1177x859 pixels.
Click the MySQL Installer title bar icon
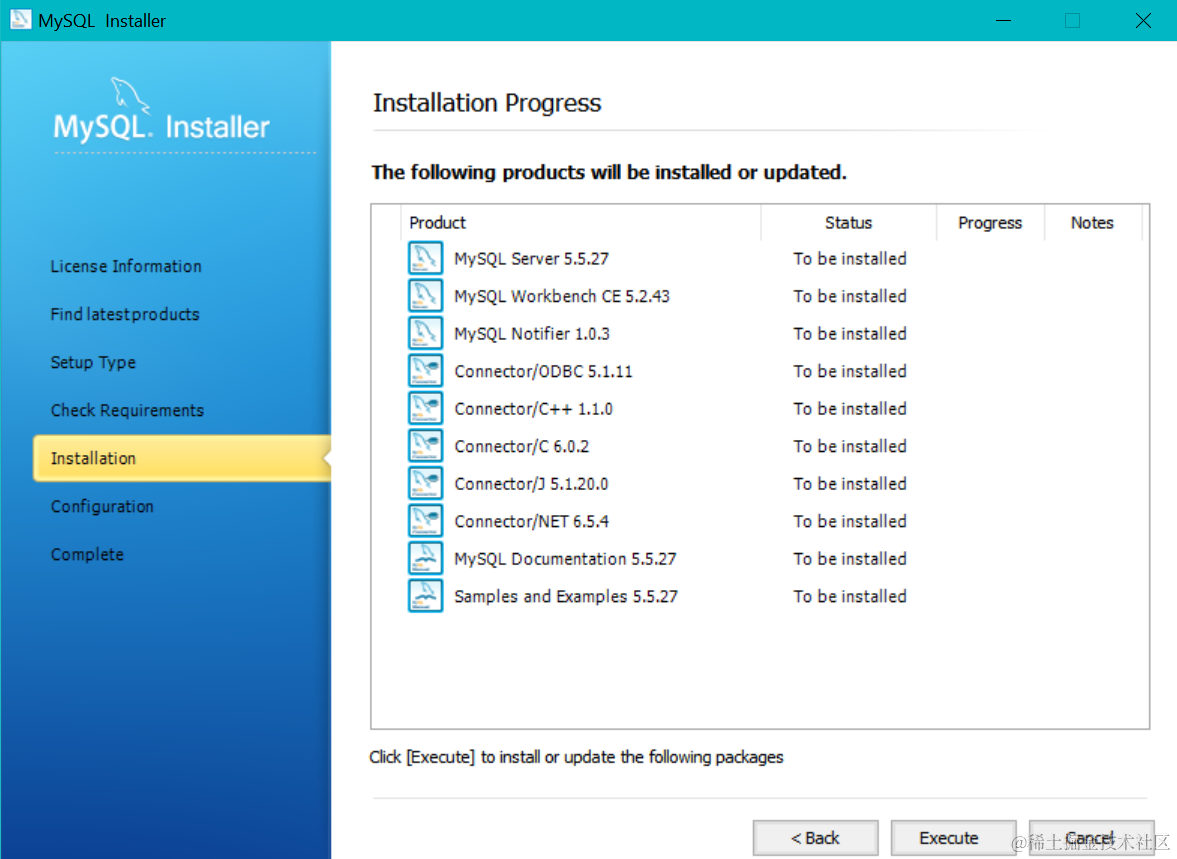coord(20,20)
